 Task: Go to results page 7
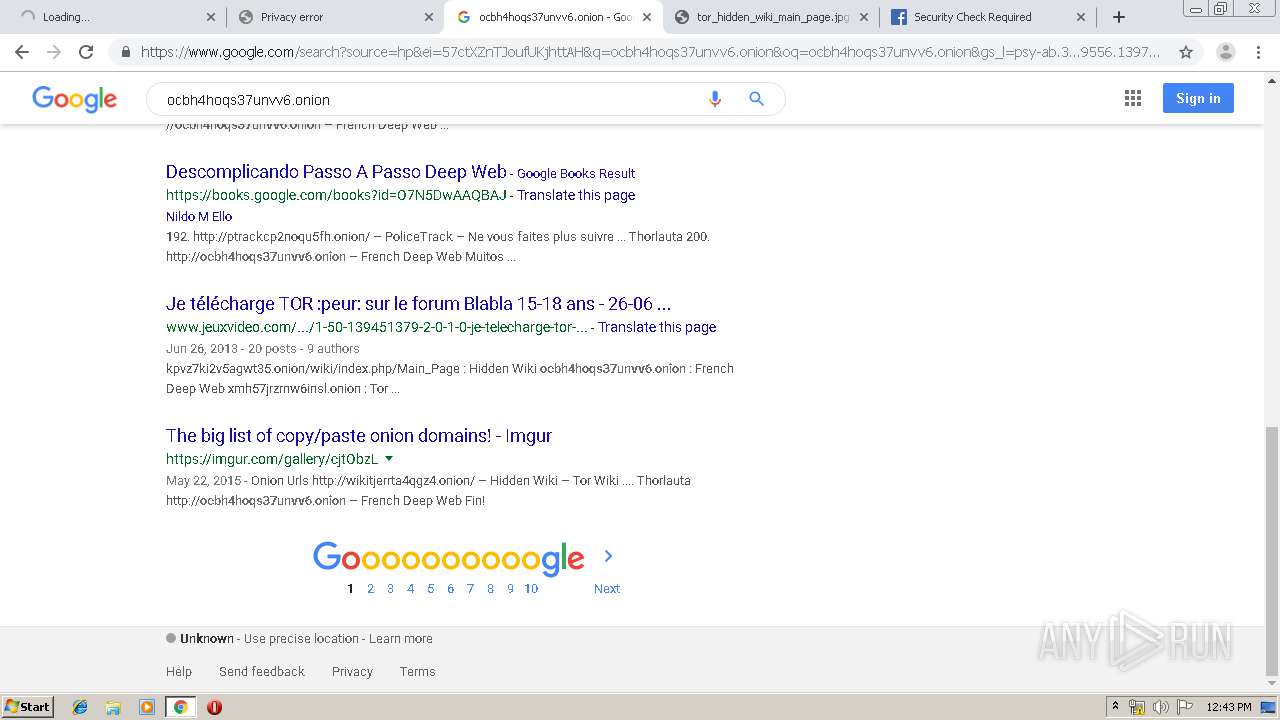[x=470, y=589]
